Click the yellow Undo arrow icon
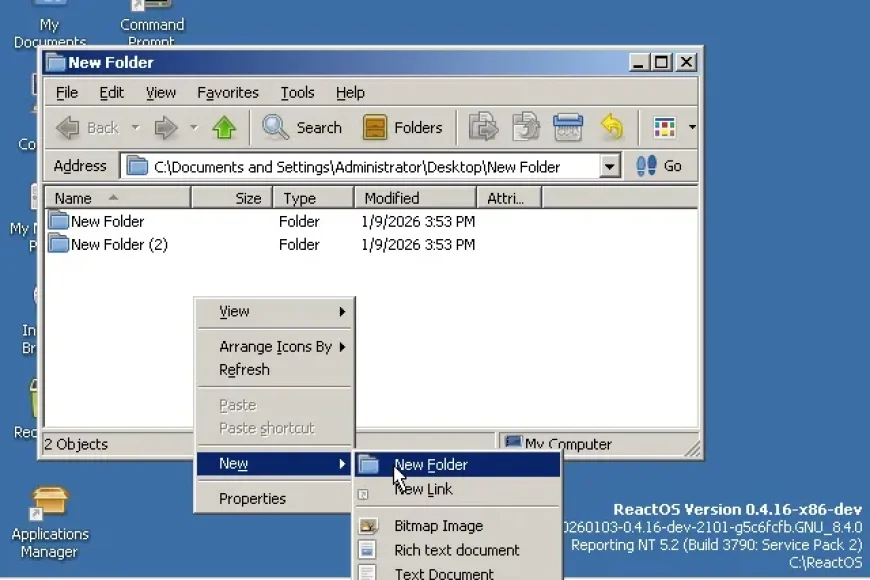 click(611, 127)
